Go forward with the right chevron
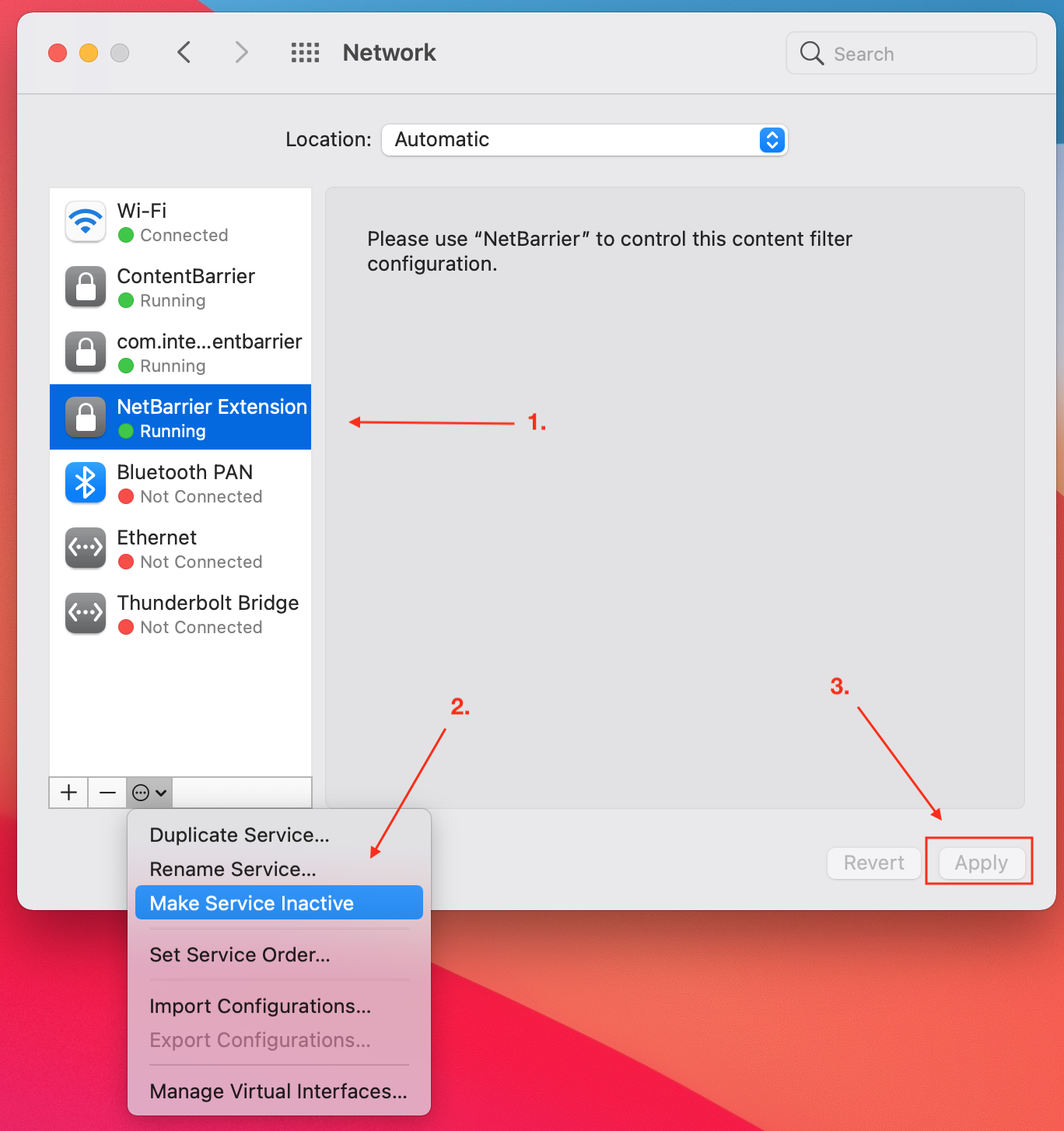 click(242, 53)
